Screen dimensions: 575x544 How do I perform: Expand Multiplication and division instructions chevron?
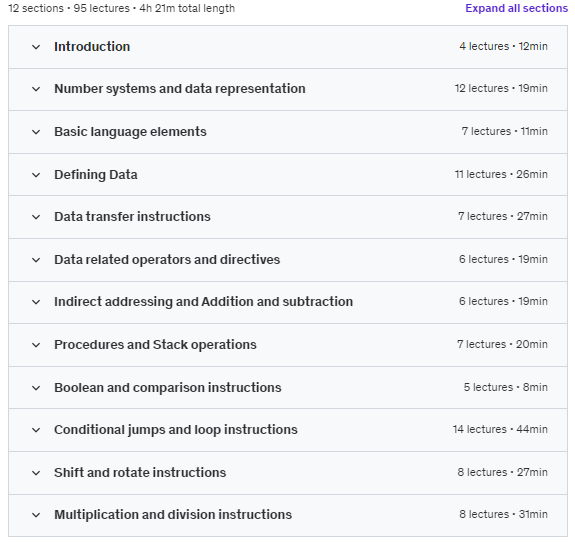pos(36,515)
